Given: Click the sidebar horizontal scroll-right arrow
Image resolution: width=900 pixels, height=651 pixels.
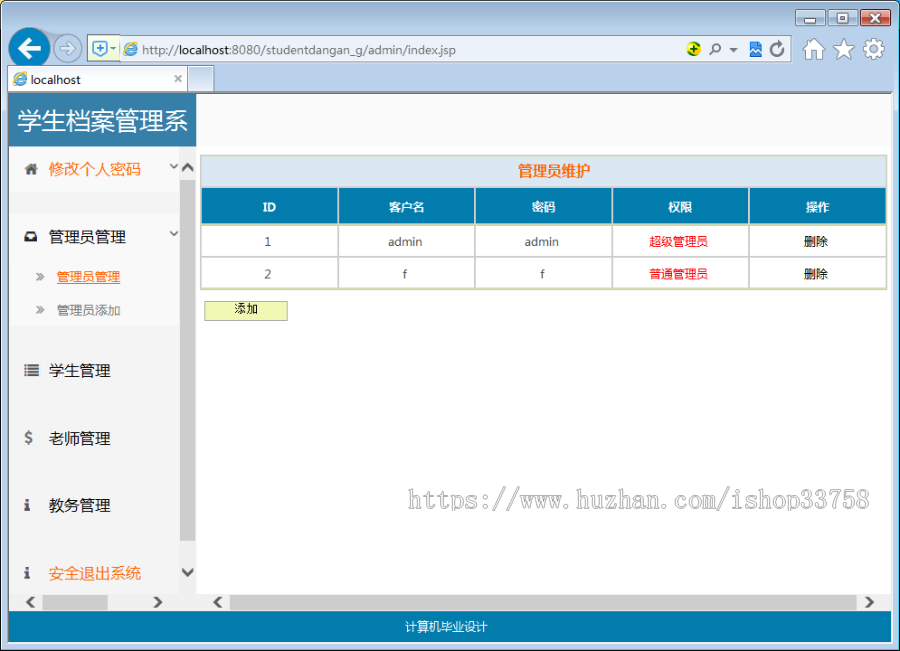Looking at the screenshot, I should coord(158,602).
